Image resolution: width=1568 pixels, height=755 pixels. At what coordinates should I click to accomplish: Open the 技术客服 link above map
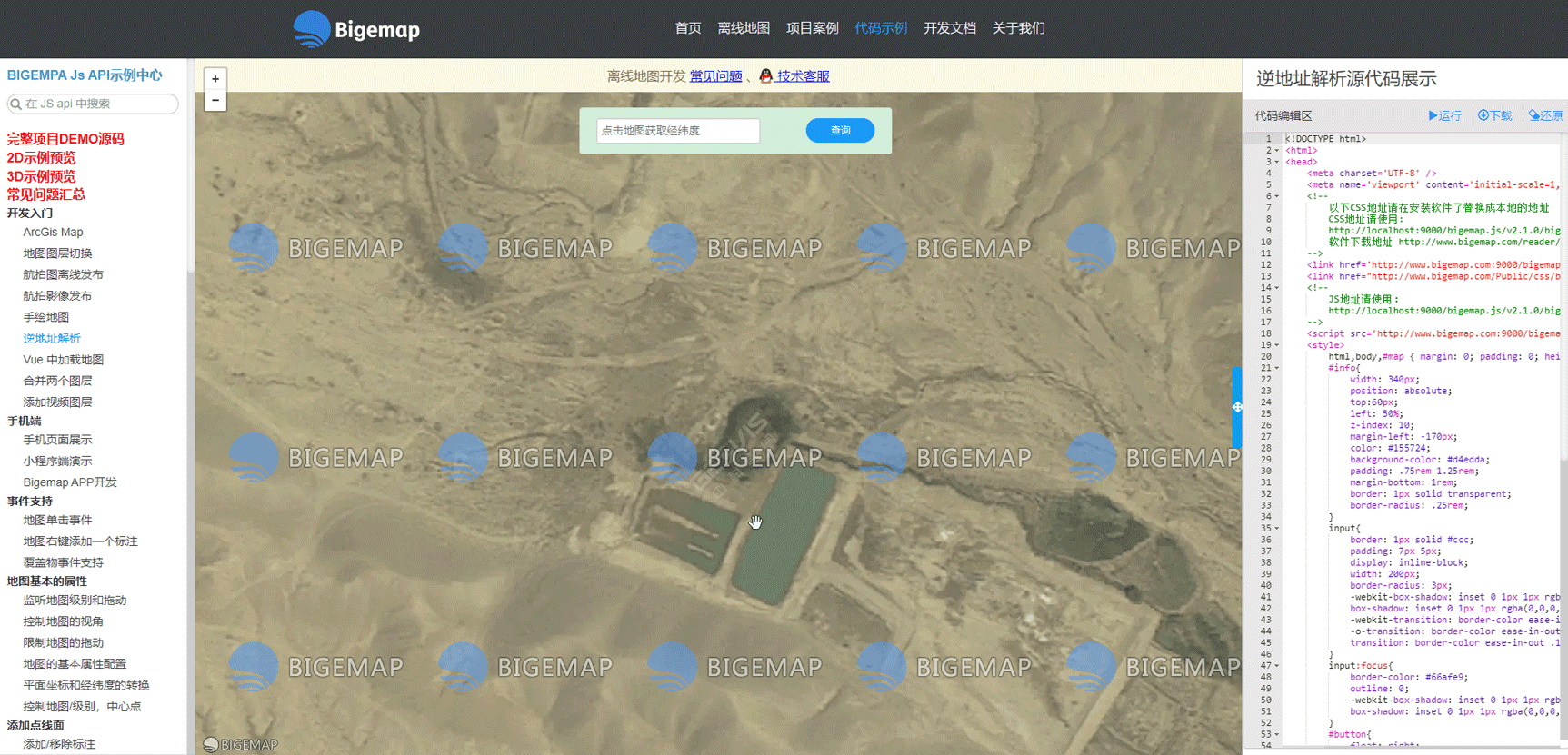(803, 76)
